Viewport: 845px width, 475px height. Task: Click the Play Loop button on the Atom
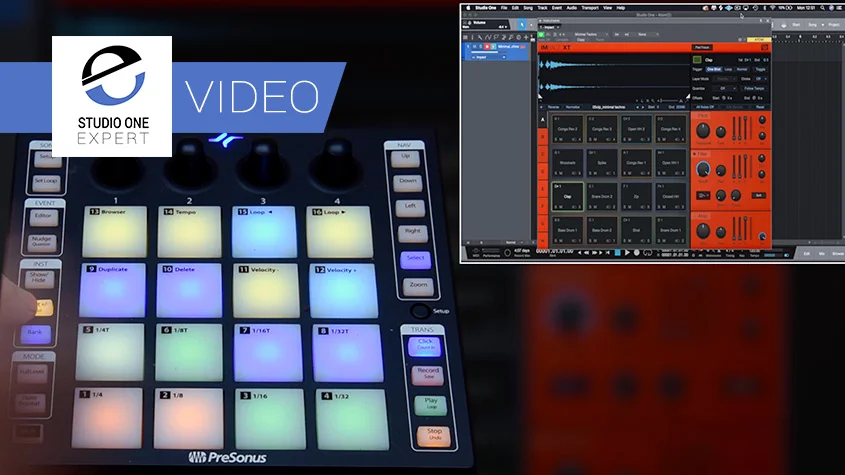coord(431,404)
